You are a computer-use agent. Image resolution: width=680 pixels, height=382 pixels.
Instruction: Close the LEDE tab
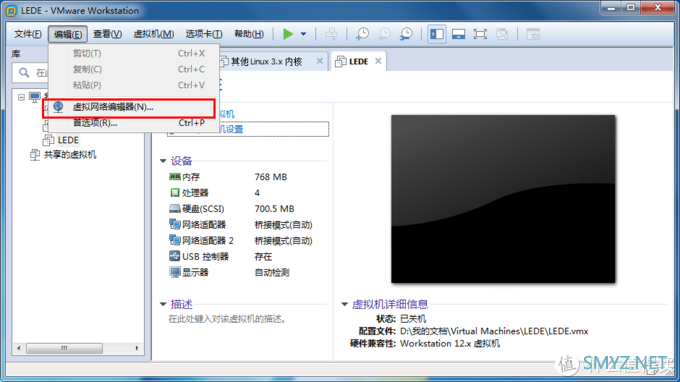[x=378, y=61]
